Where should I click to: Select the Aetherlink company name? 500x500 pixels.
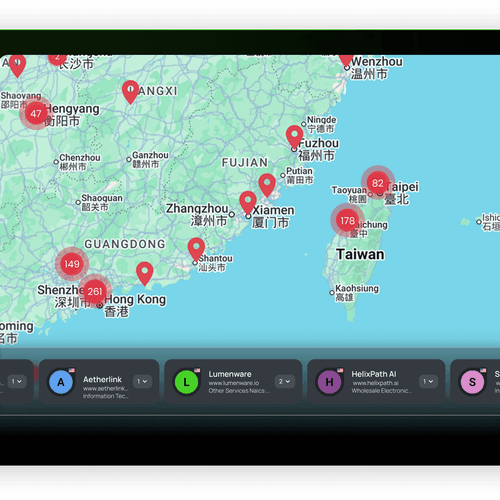click(102, 379)
